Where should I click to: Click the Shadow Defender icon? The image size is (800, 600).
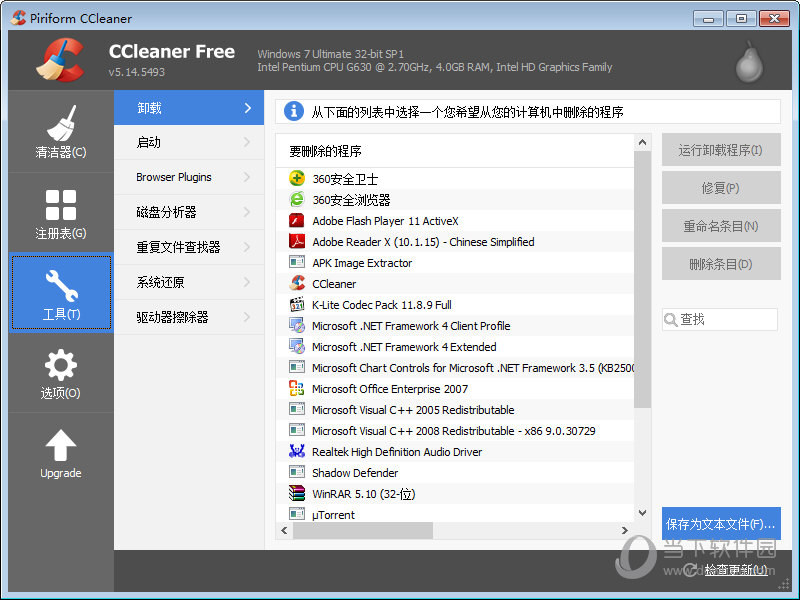[x=297, y=472]
